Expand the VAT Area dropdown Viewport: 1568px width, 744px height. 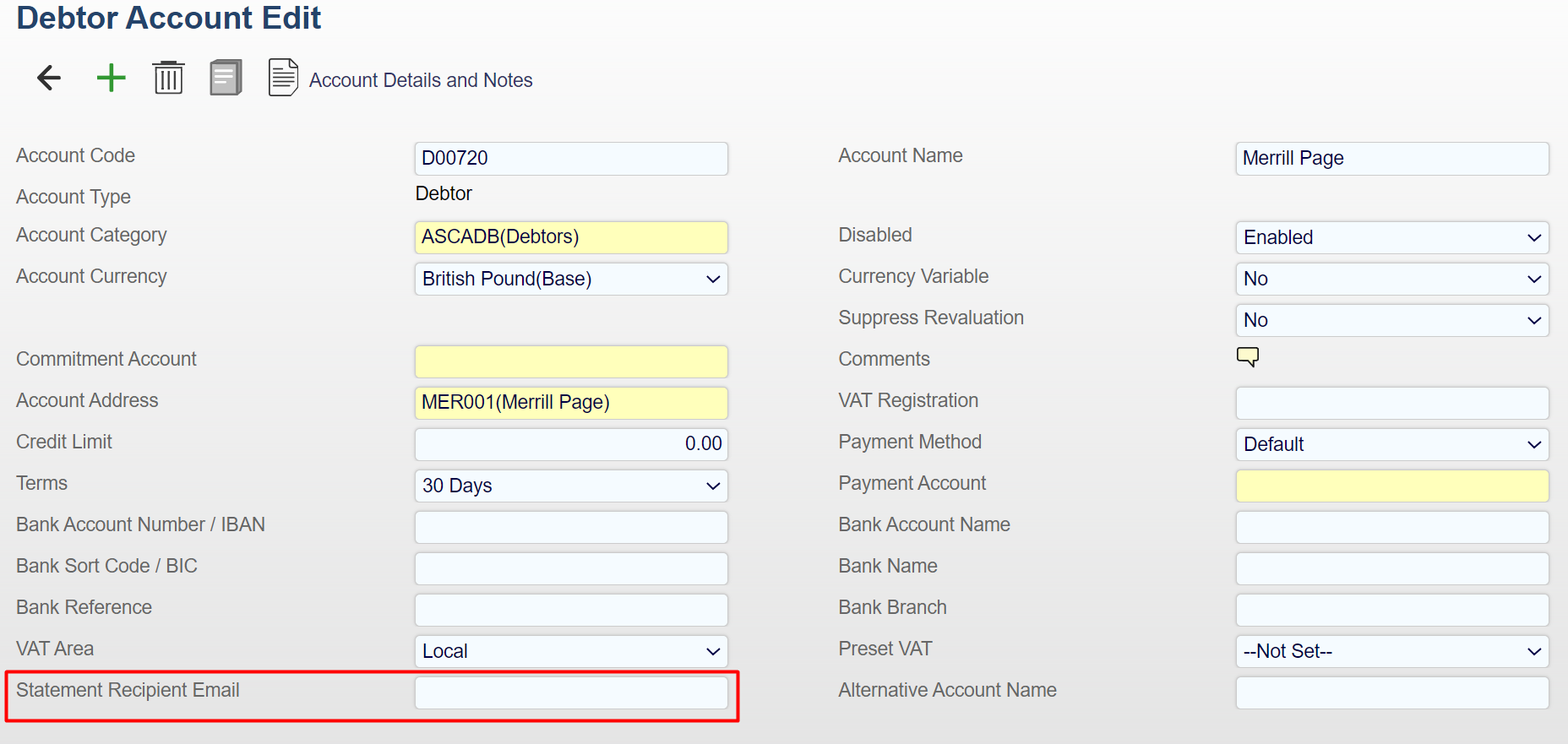[x=571, y=651]
